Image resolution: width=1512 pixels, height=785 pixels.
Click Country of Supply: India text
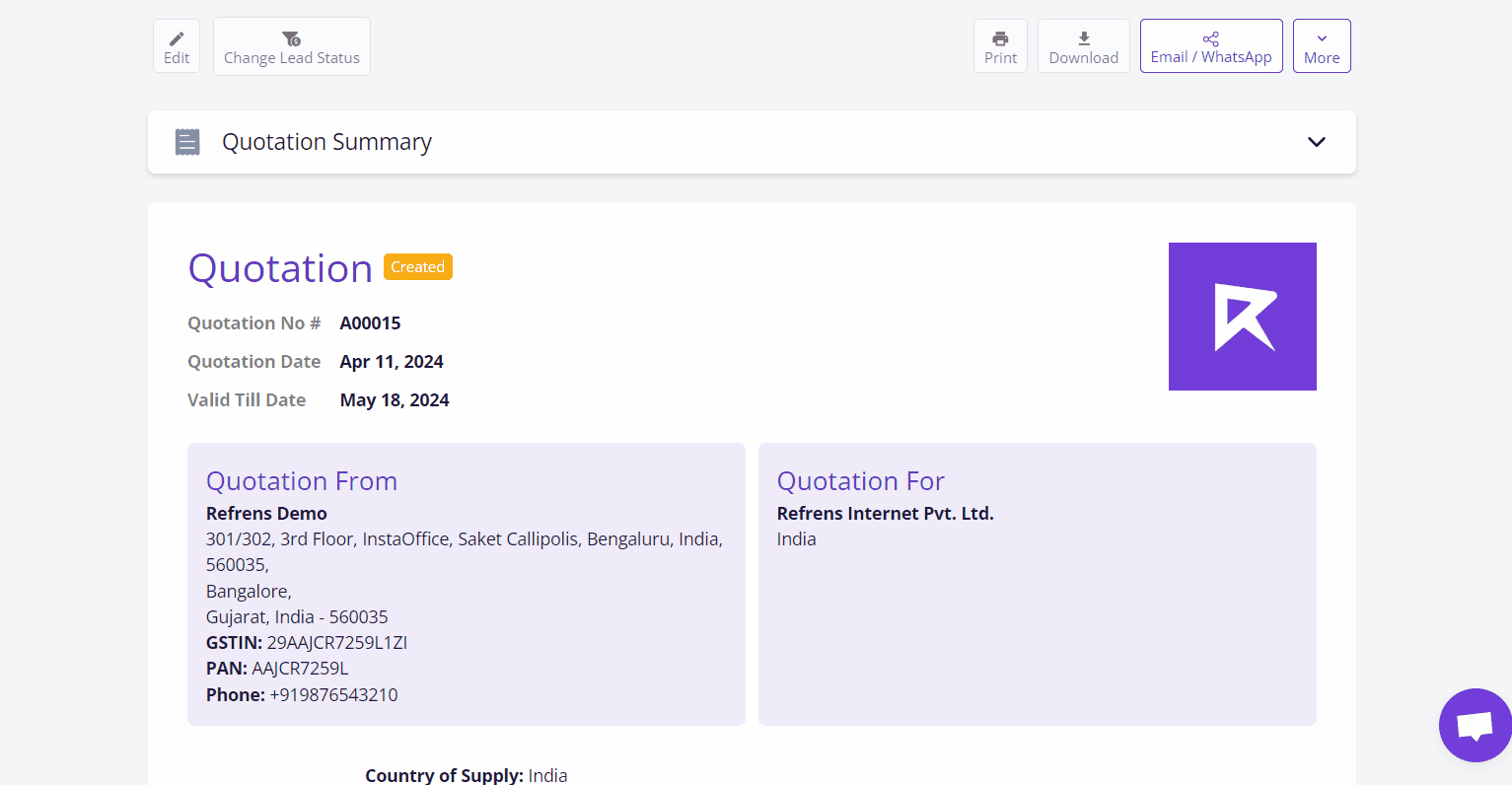coord(467,775)
